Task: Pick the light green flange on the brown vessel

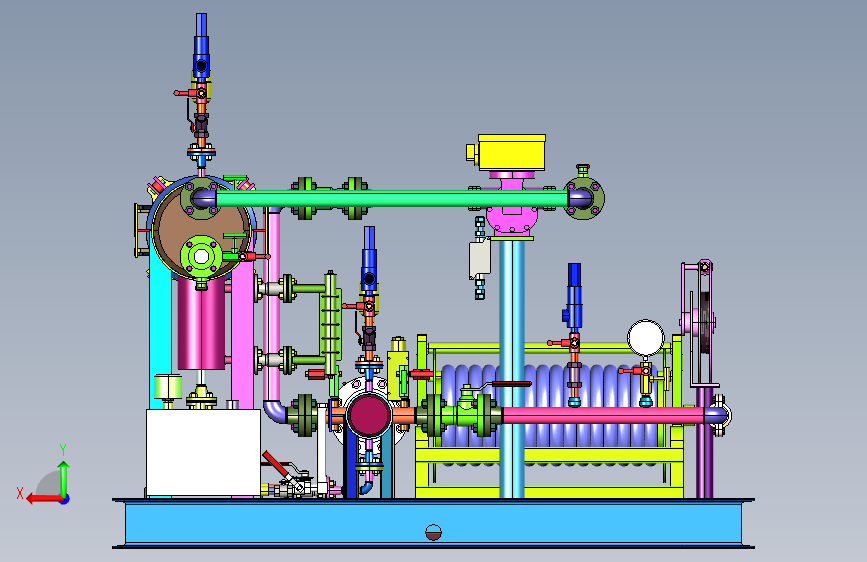Action: coord(201,257)
